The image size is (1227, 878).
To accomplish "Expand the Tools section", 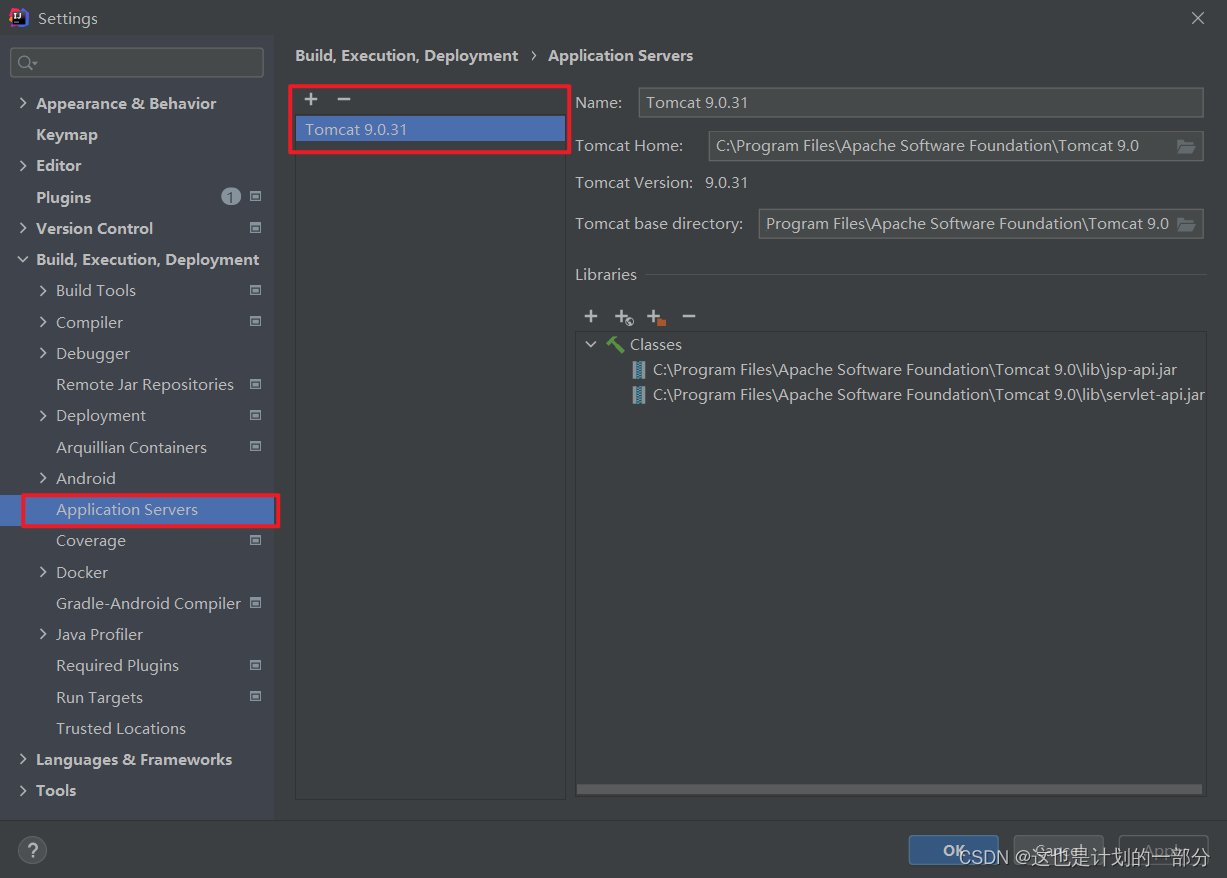I will tap(23, 790).
